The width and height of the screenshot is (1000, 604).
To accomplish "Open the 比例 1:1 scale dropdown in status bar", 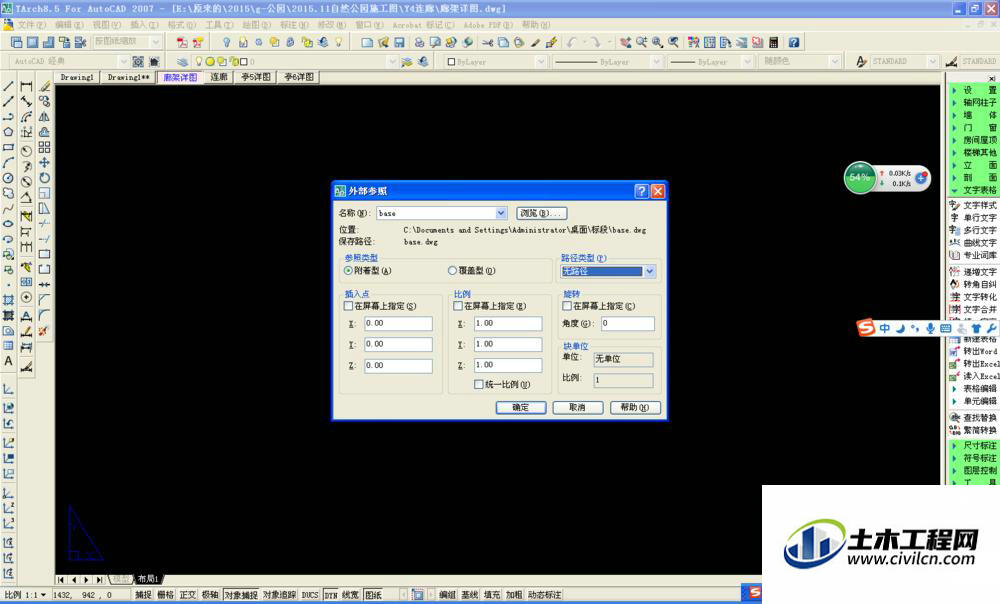I will tap(43, 595).
